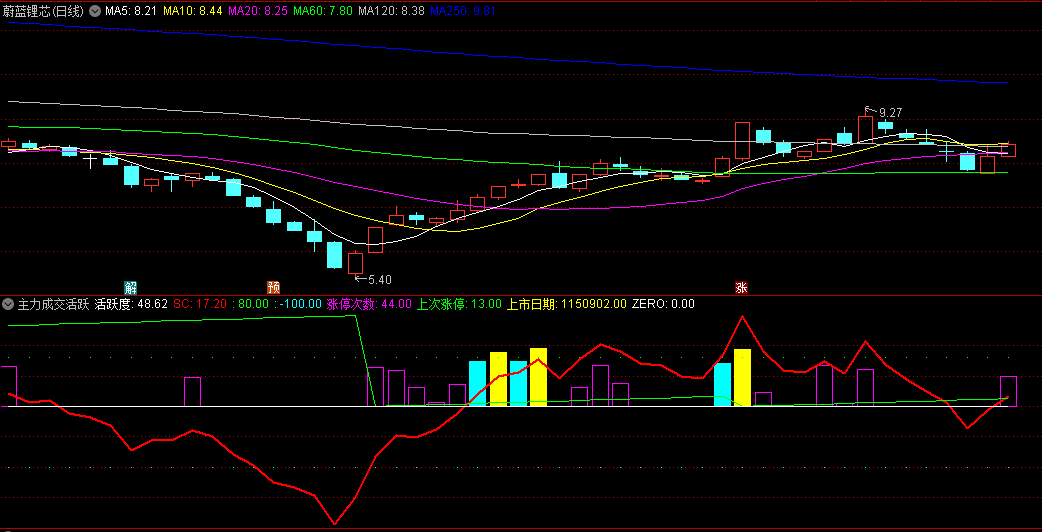Select the 主力成交活跃 indicator title
1042x532 pixels.
pyautogui.click(x=53, y=304)
